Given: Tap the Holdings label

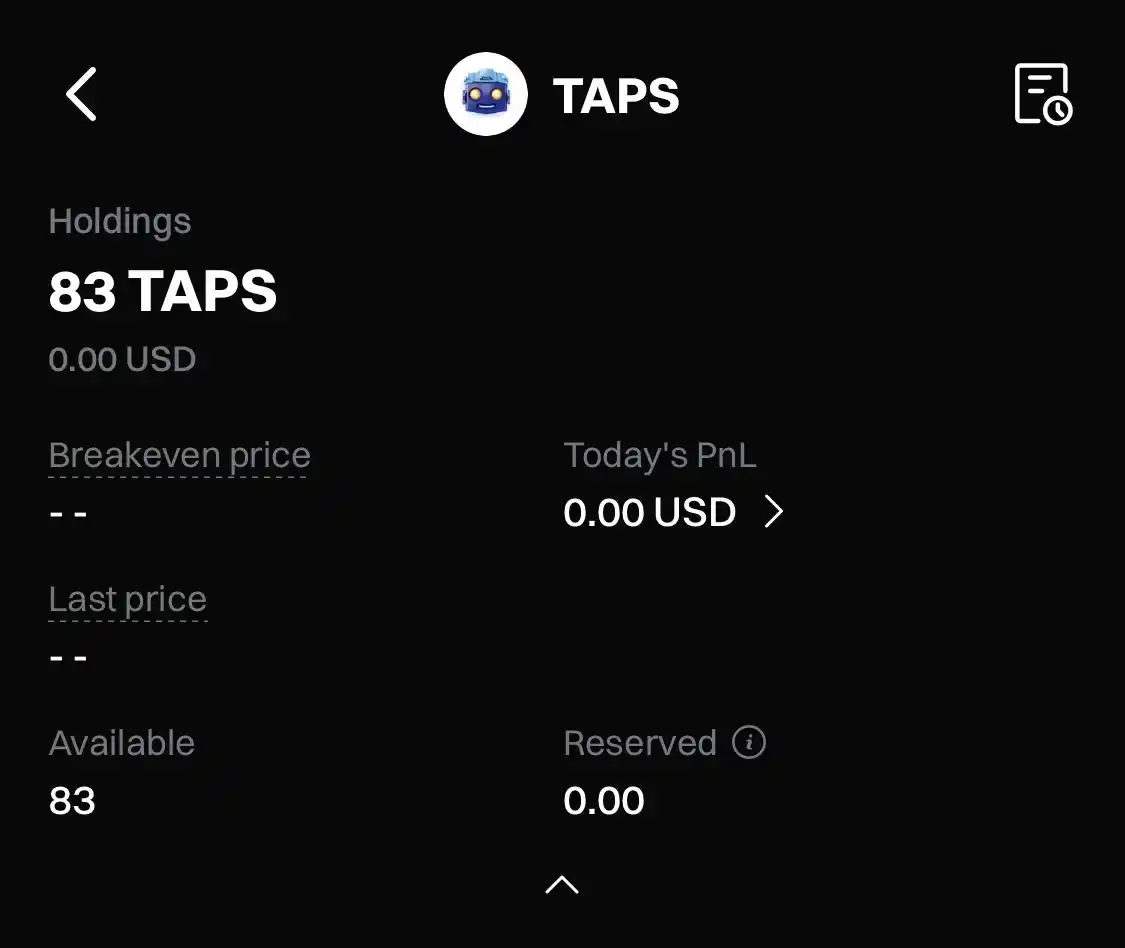Looking at the screenshot, I should point(120,221).
